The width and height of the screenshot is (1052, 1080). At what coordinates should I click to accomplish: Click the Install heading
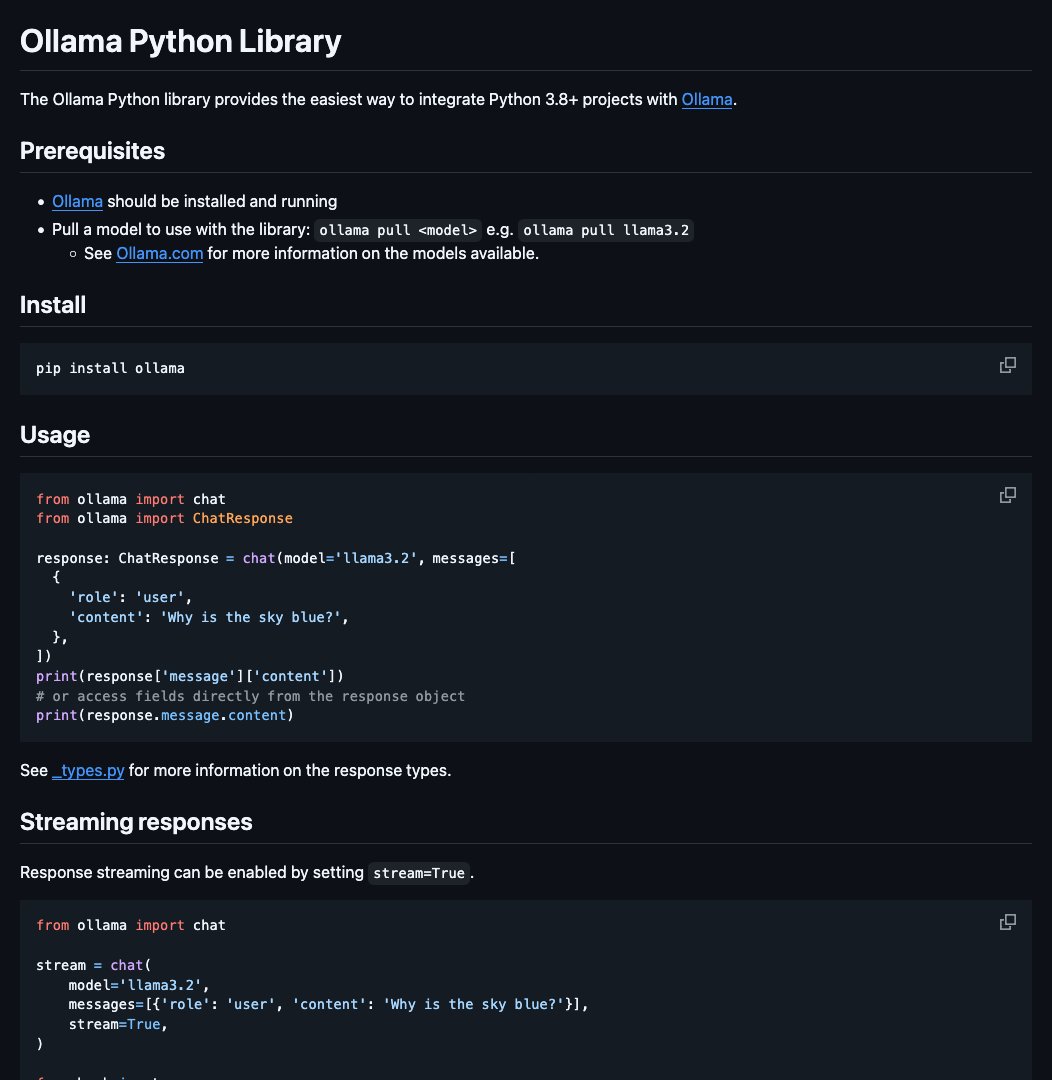[53, 305]
